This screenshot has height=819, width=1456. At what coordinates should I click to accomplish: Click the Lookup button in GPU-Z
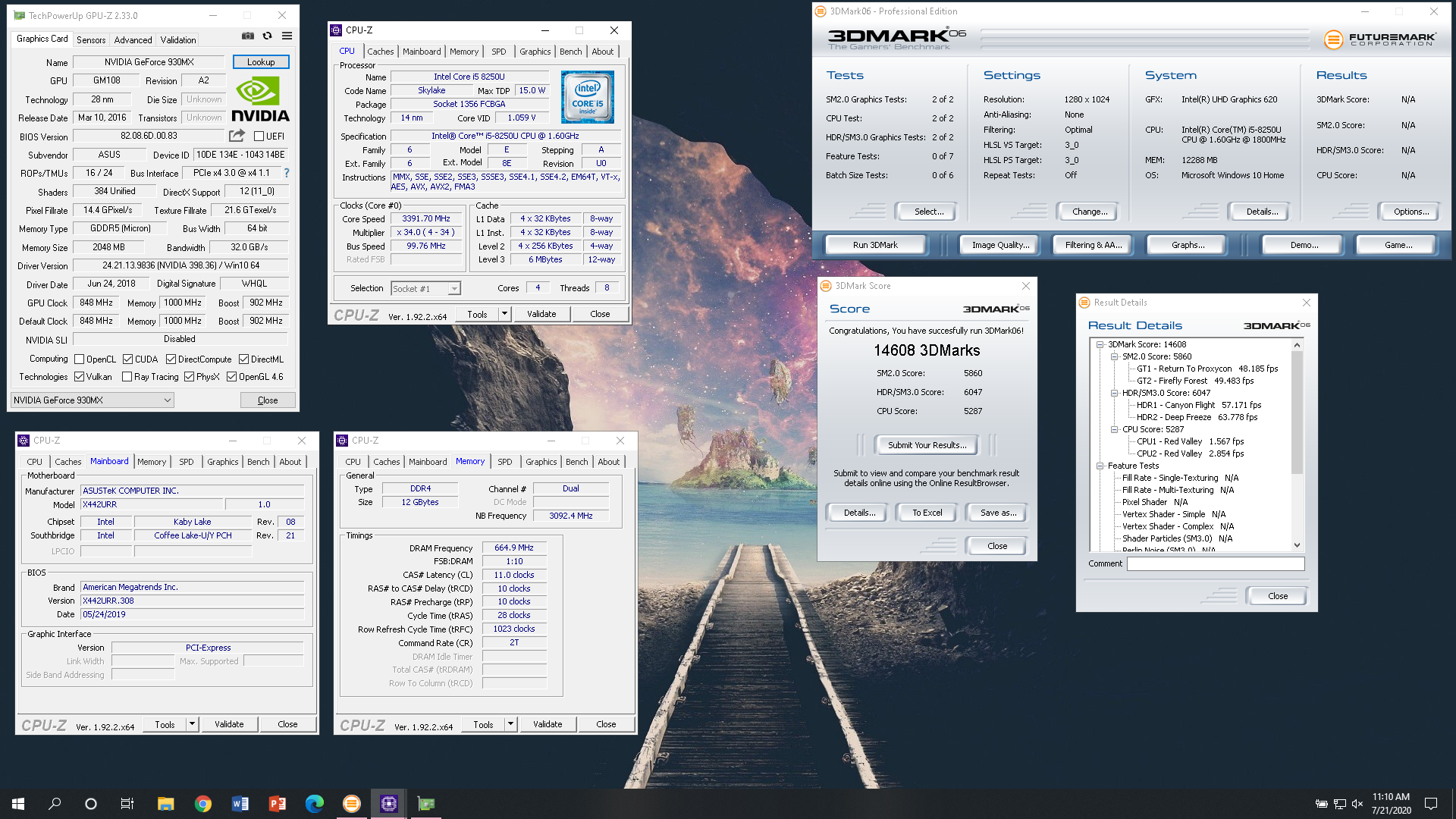[261, 62]
